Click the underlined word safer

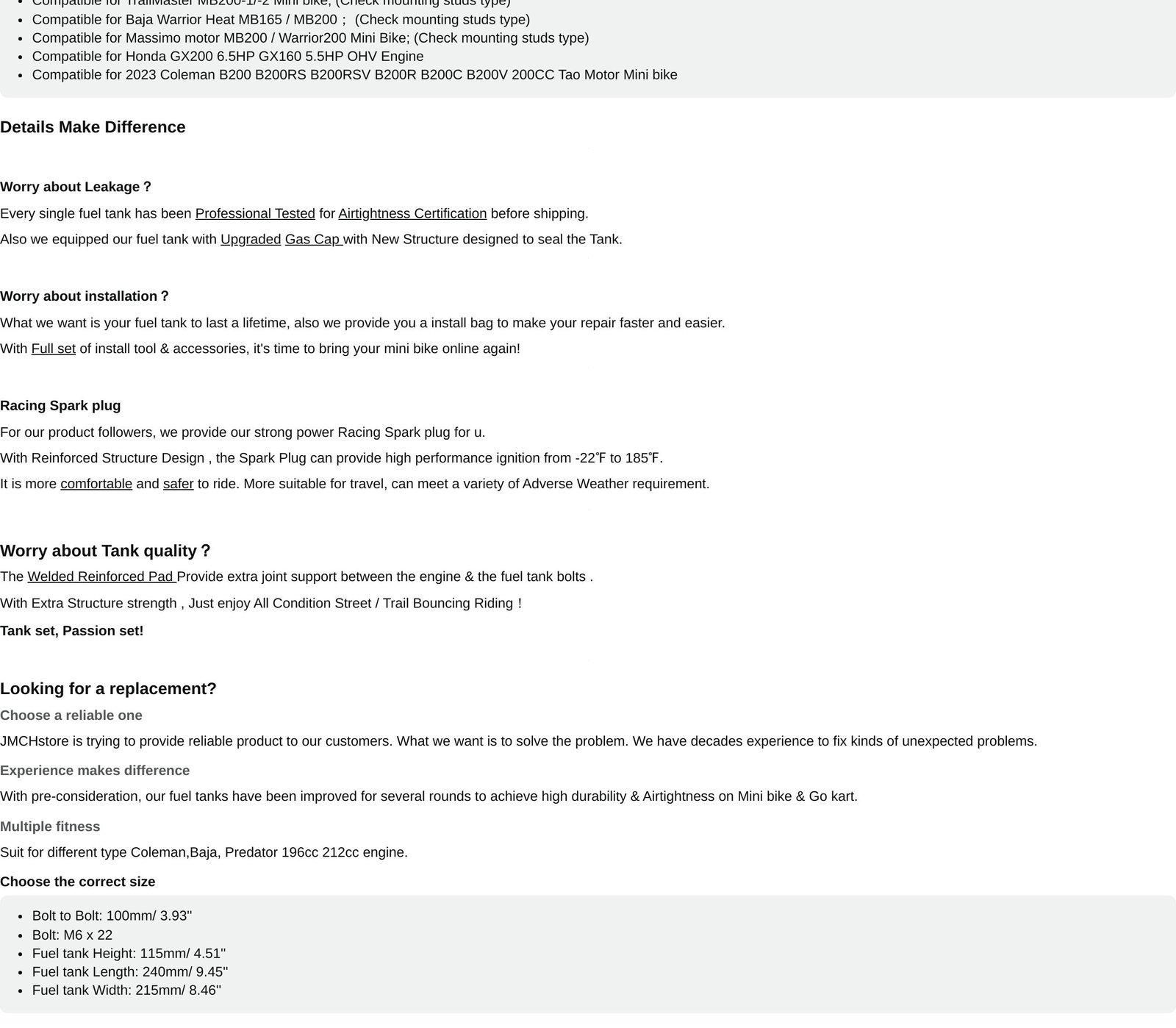178,485
